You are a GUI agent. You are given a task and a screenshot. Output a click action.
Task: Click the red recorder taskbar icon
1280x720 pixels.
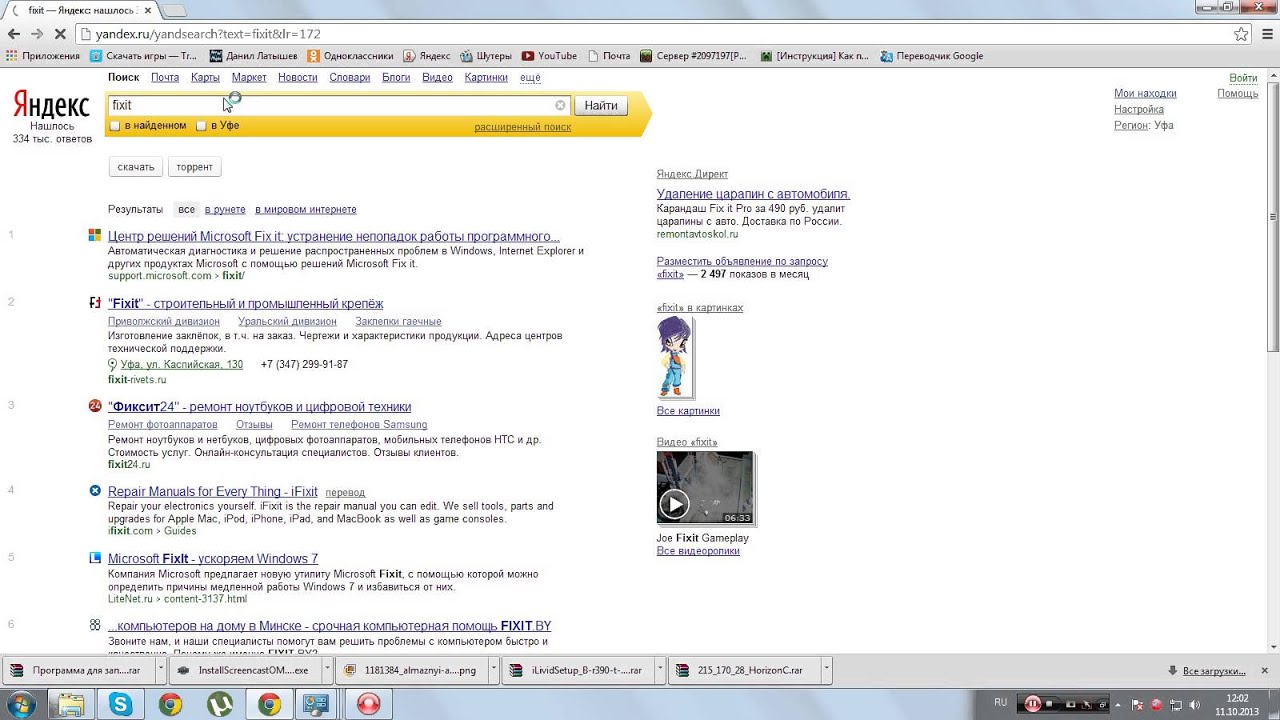(369, 704)
